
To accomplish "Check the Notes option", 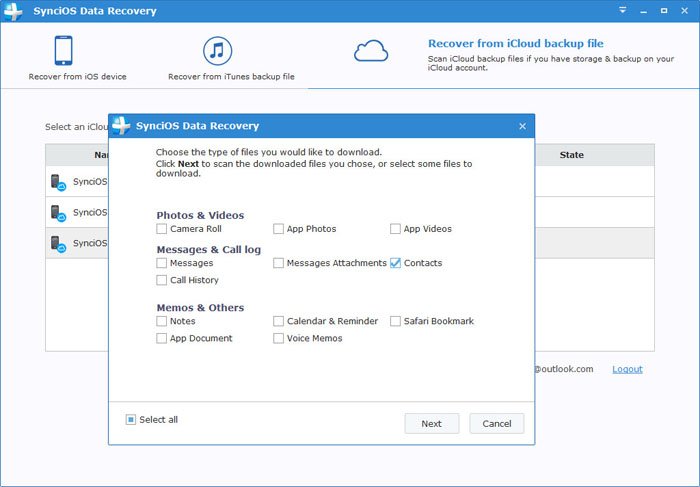I will click(162, 321).
